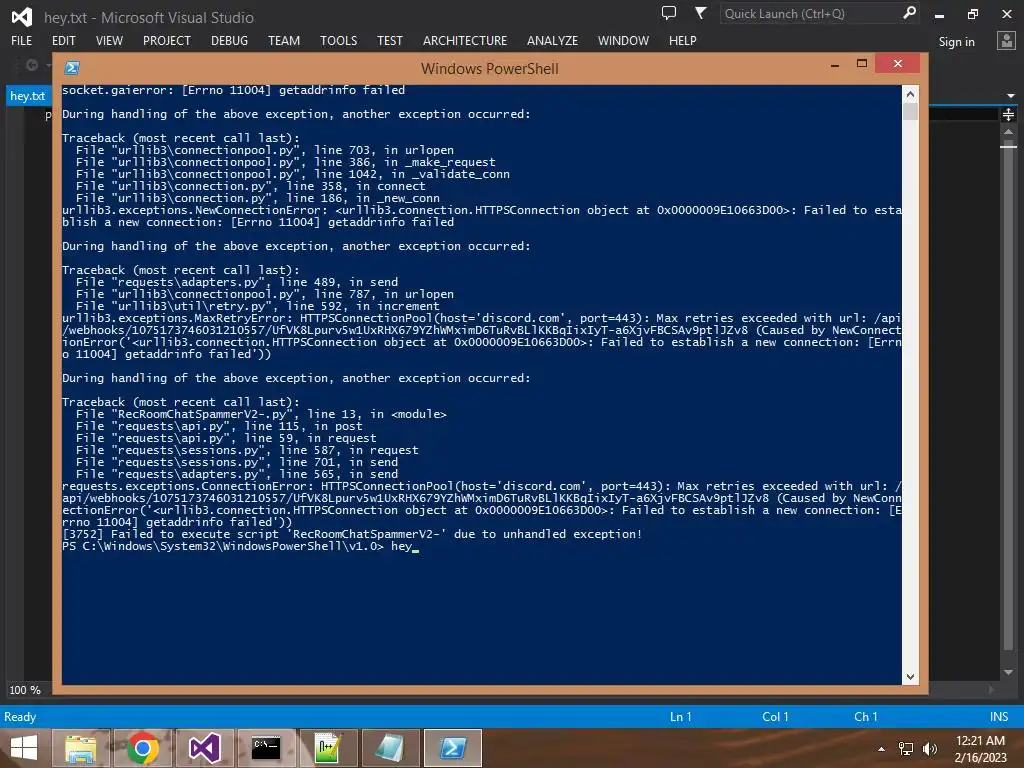Image resolution: width=1024 pixels, height=768 pixels.
Task: Click the Ready status text
Action: pos(20,716)
